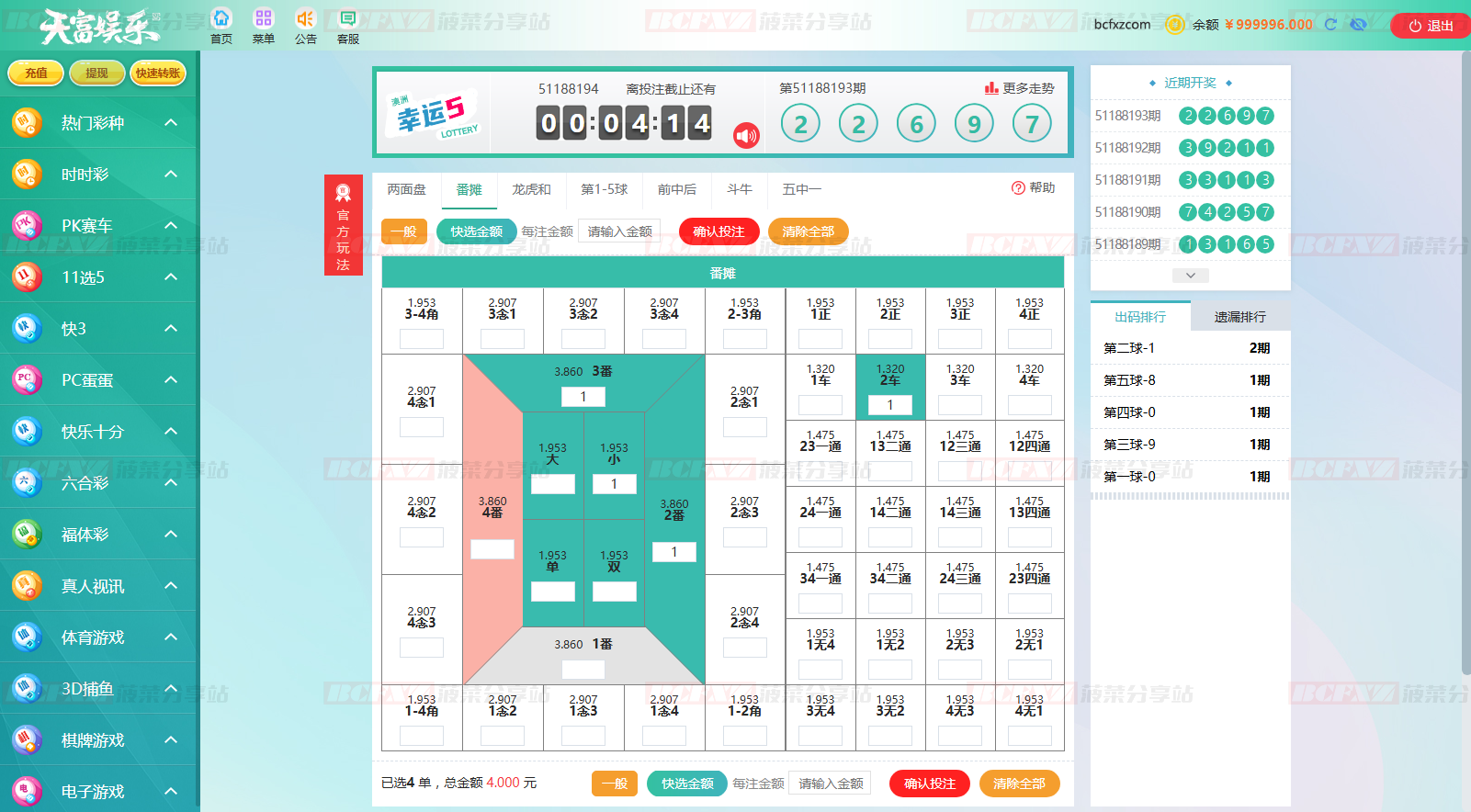Toggle the top 快选金额 quick amount mode
Image resolution: width=1471 pixels, height=812 pixels.
[476, 231]
